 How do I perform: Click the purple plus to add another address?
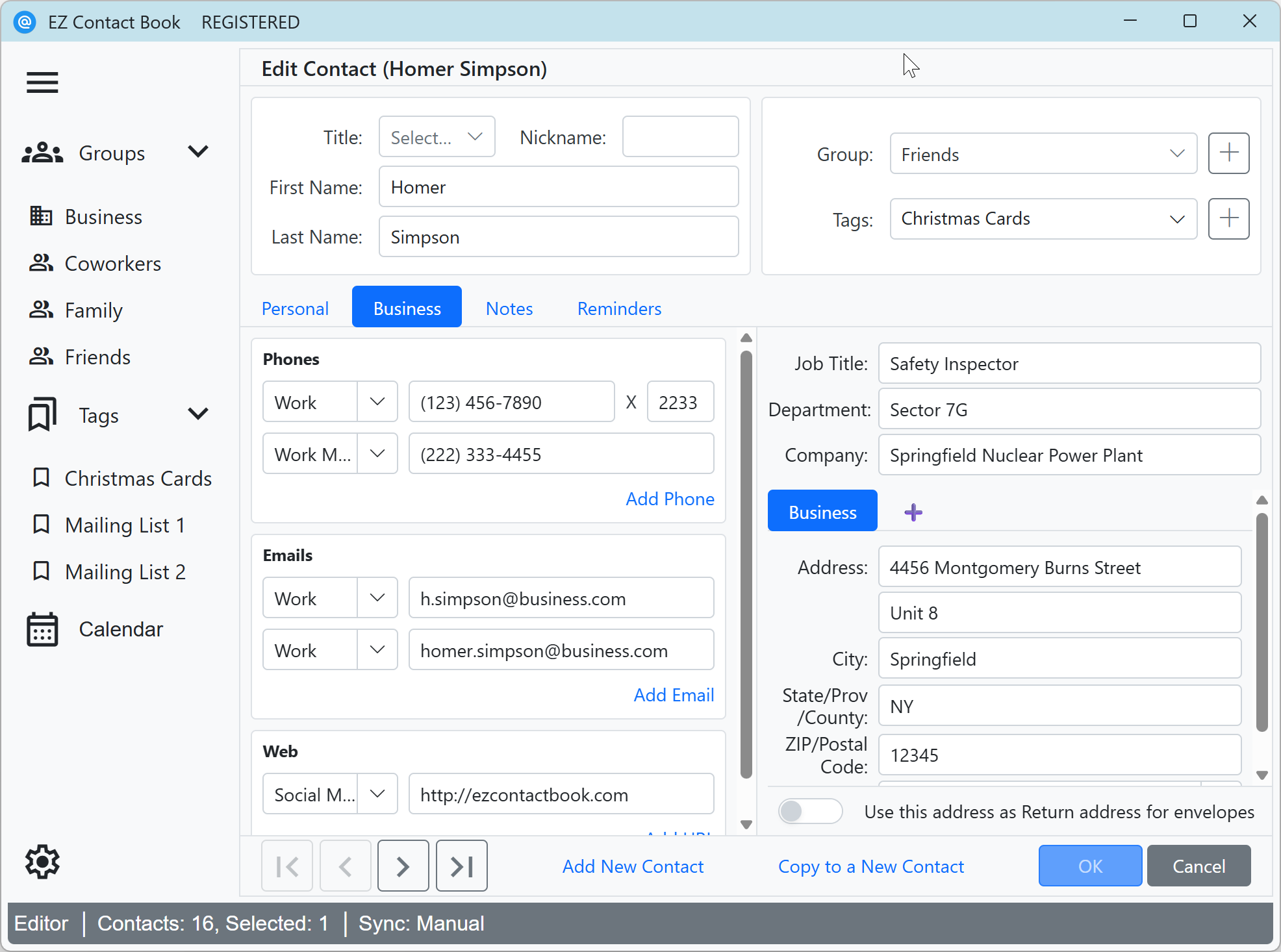point(913,512)
